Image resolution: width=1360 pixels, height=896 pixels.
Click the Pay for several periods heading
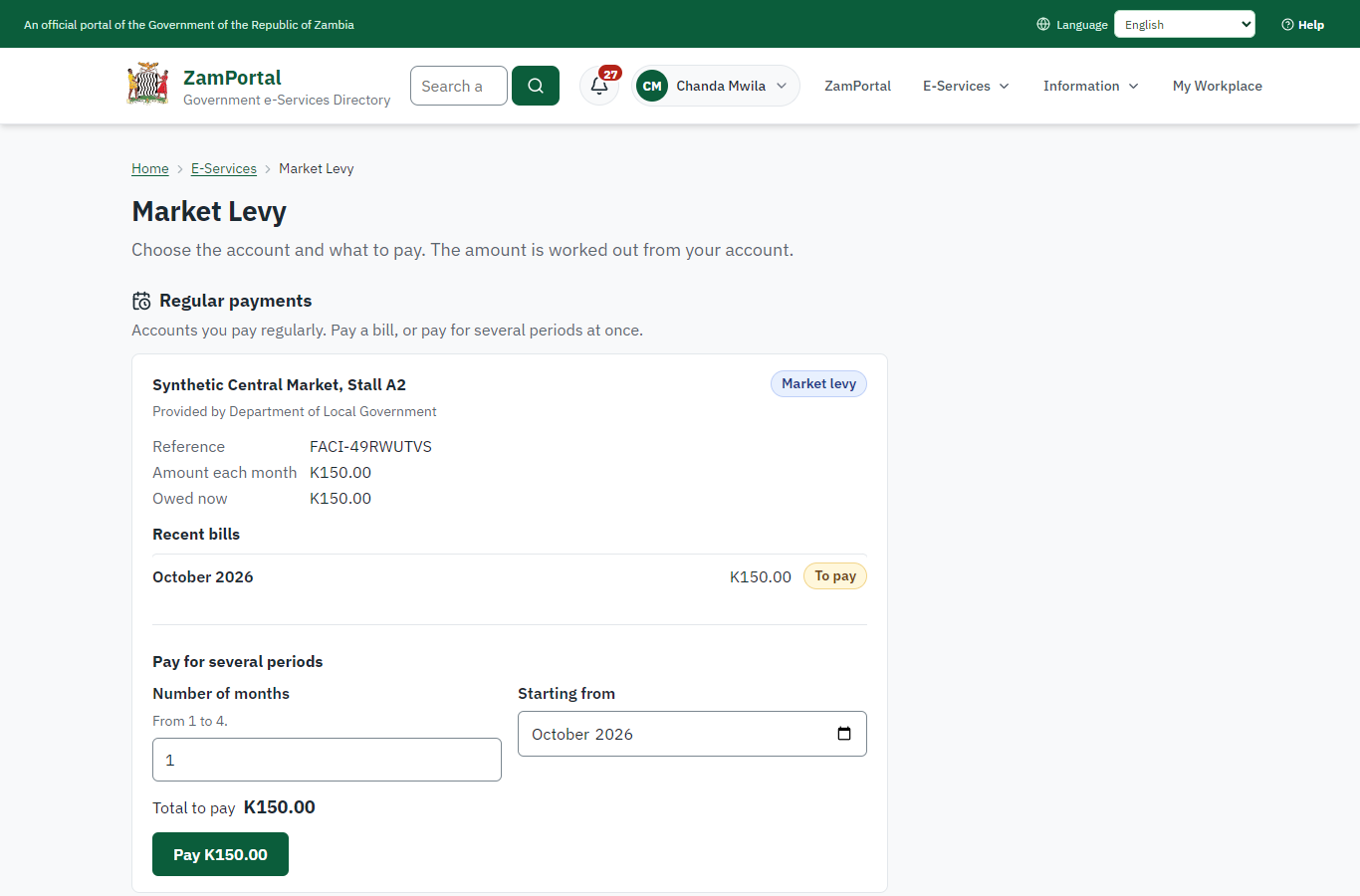[238, 661]
